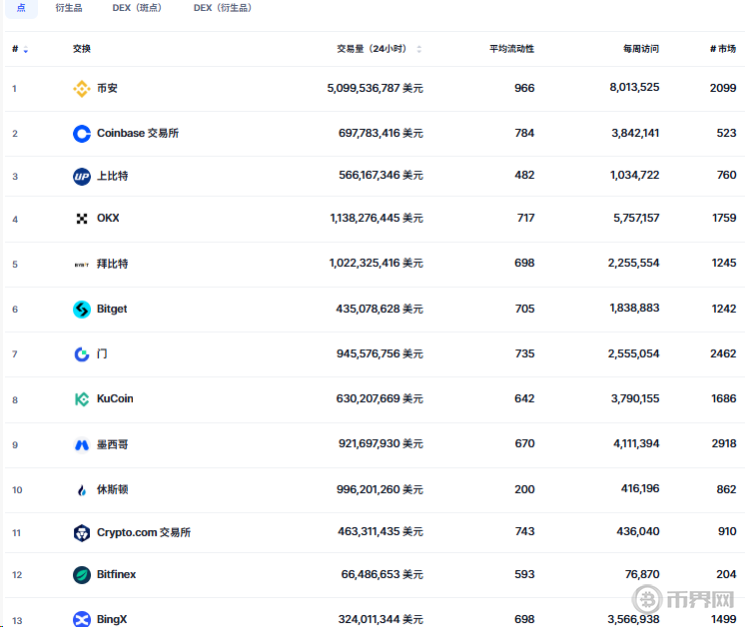This screenshot has height=627, width=745.
Task: Click volume 1,022,325,416 美元
Action: 376,263
